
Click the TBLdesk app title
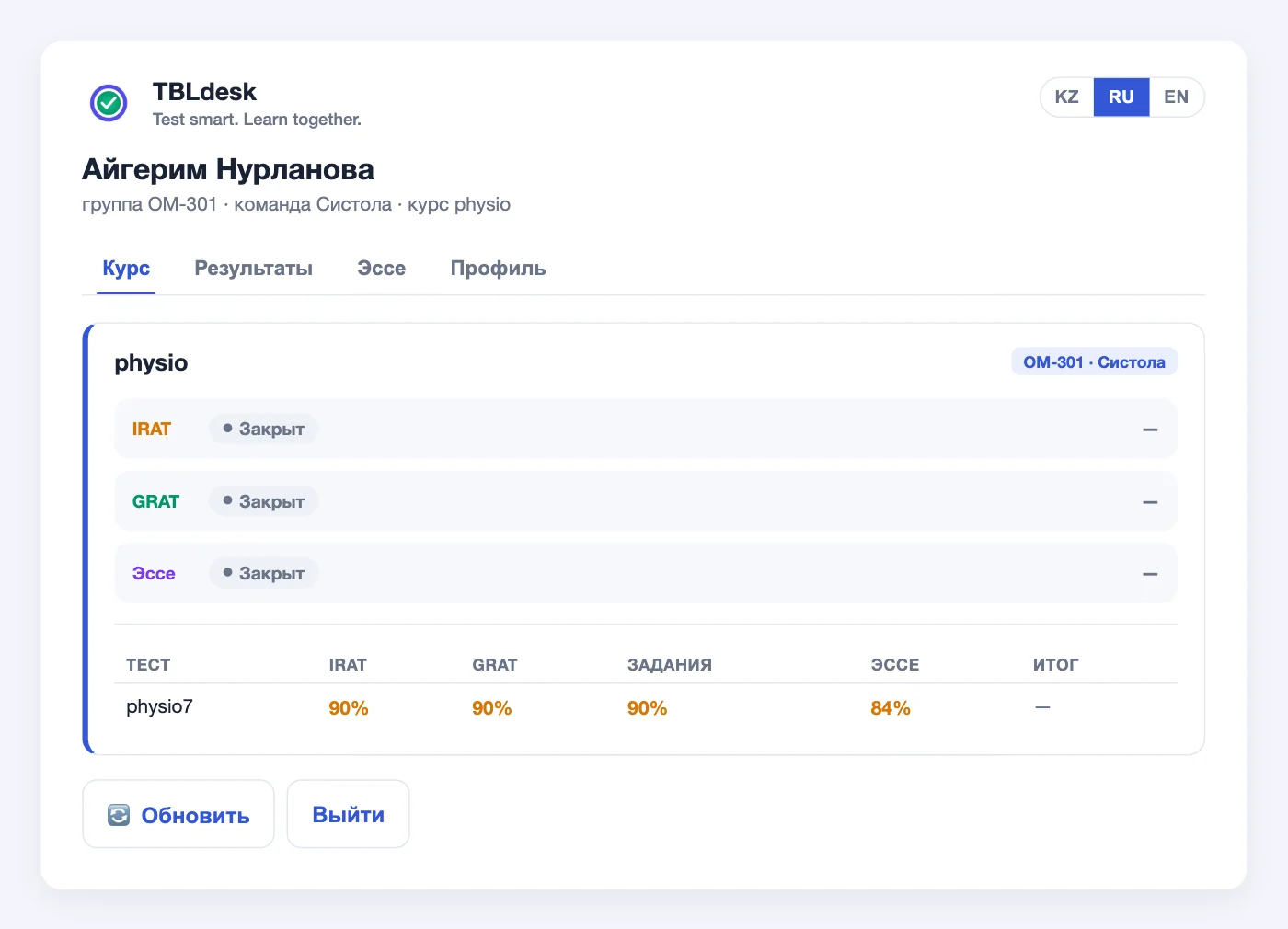(x=204, y=92)
